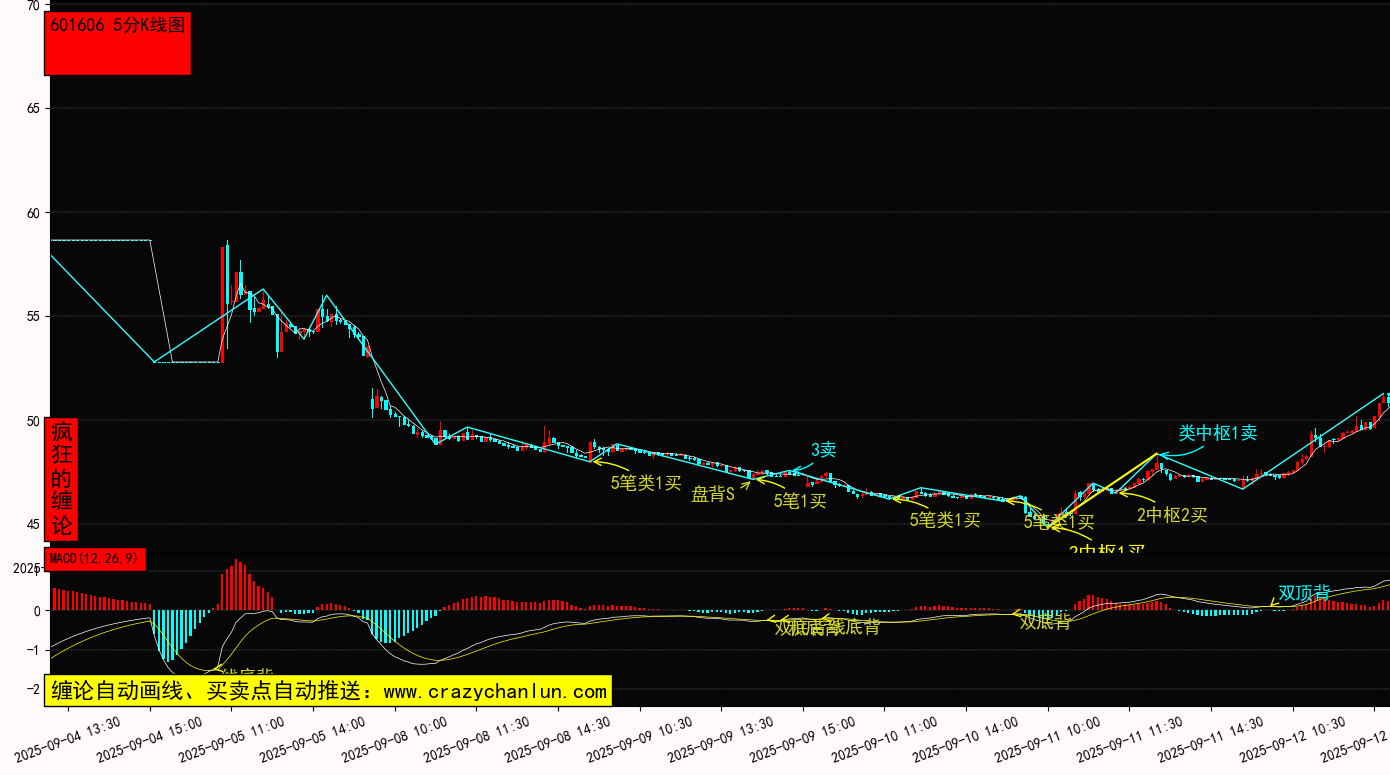This screenshot has width=1390, height=775.
Task: Click the 2025-09-12 10:30 time label
Action: [x=1291, y=738]
